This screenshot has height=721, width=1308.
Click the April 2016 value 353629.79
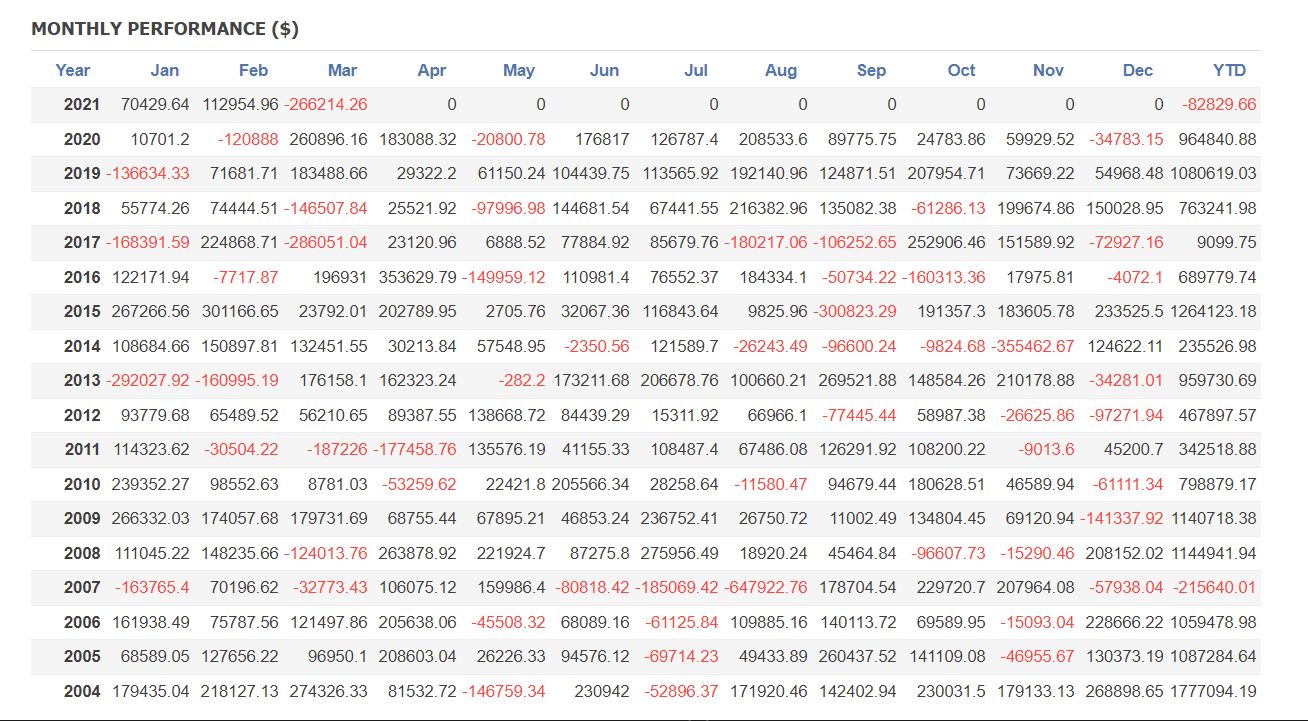(x=418, y=277)
